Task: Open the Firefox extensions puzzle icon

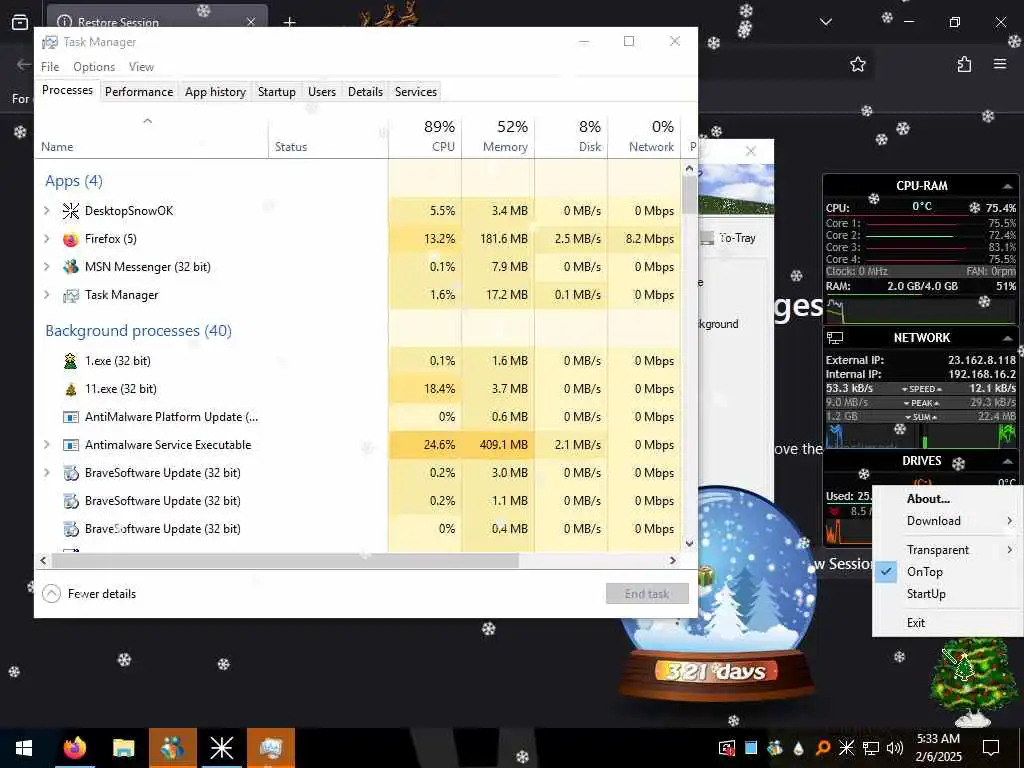Action: click(964, 64)
